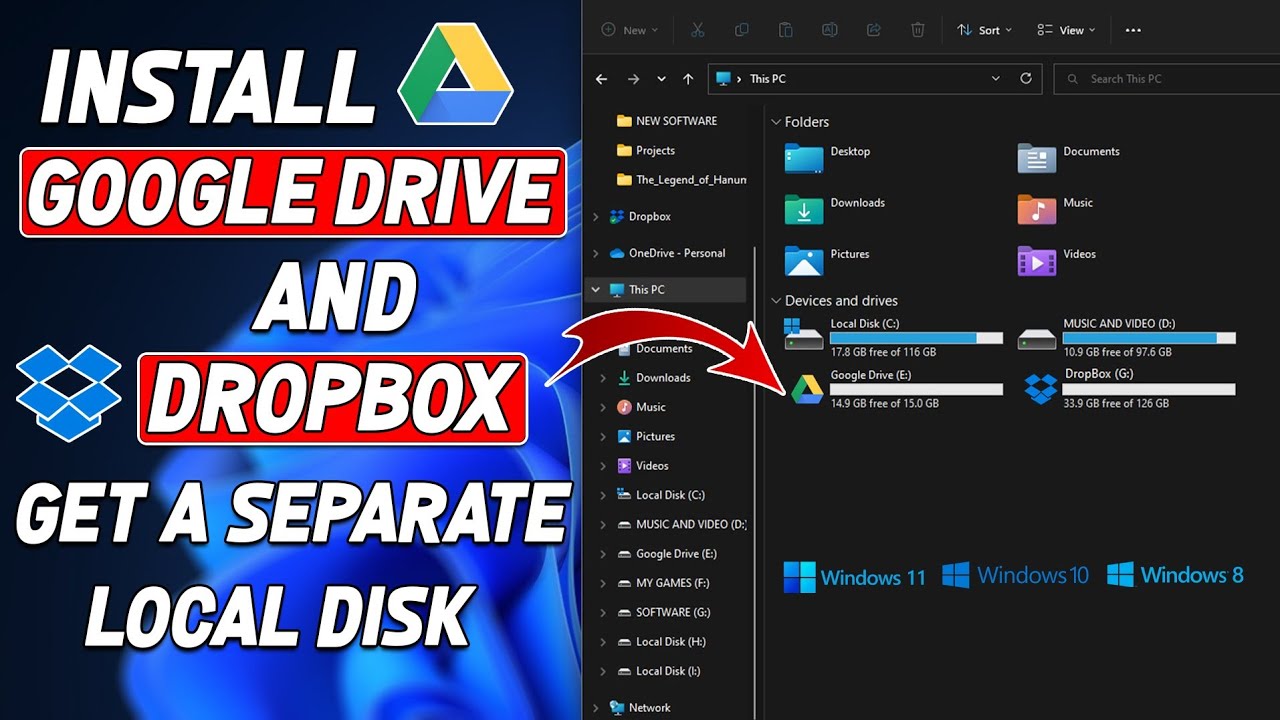Open the See more ellipsis menu
Viewport: 1280px width, 720px height.
1133,30
